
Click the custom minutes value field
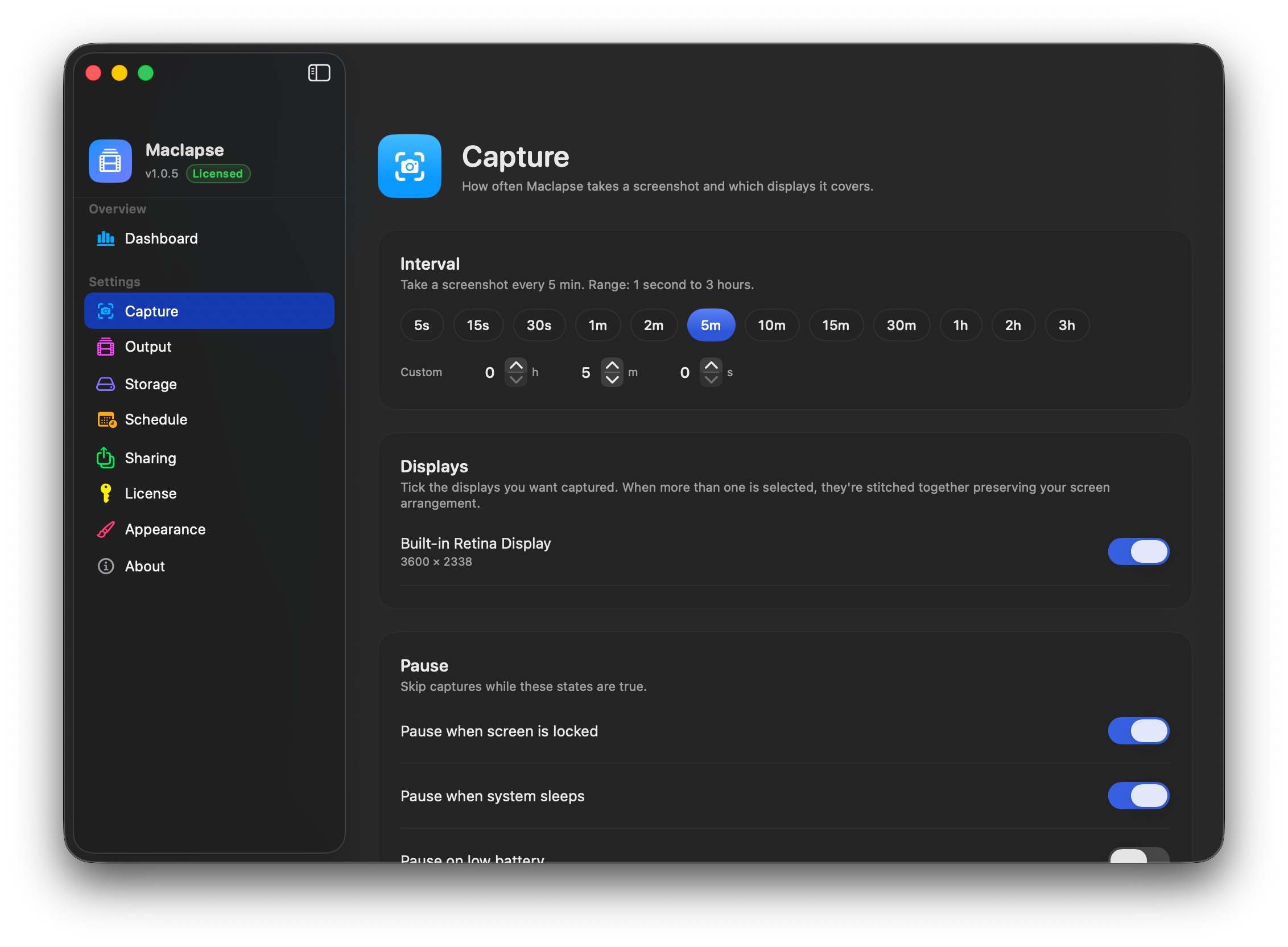coord(585,373)
